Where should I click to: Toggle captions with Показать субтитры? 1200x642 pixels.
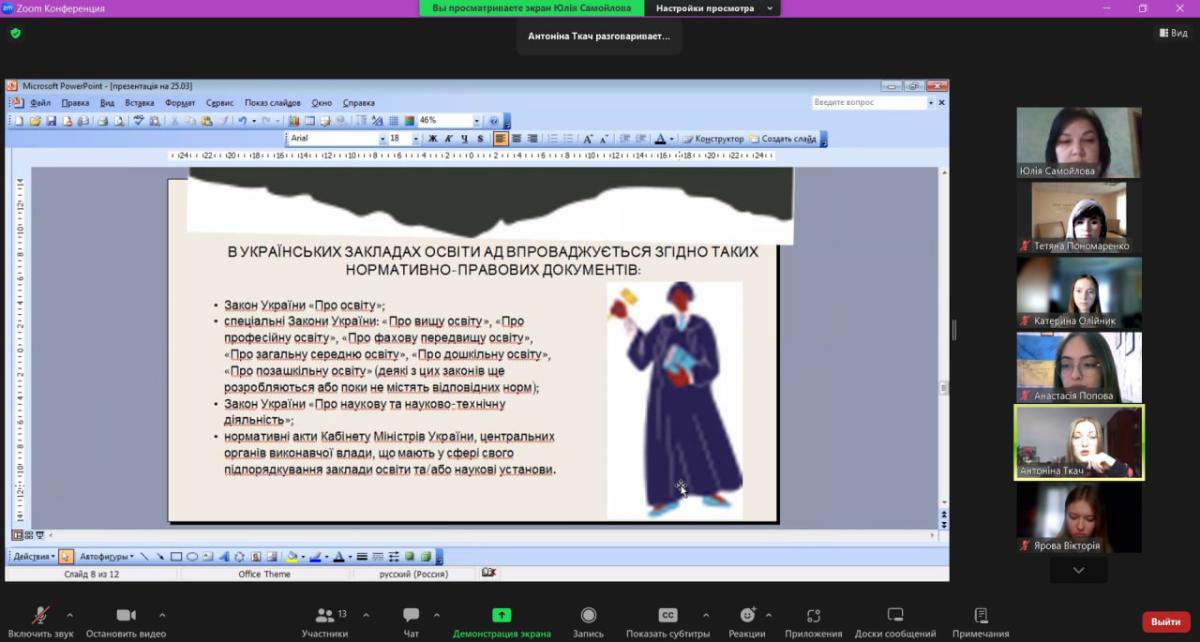pos(667,616)
